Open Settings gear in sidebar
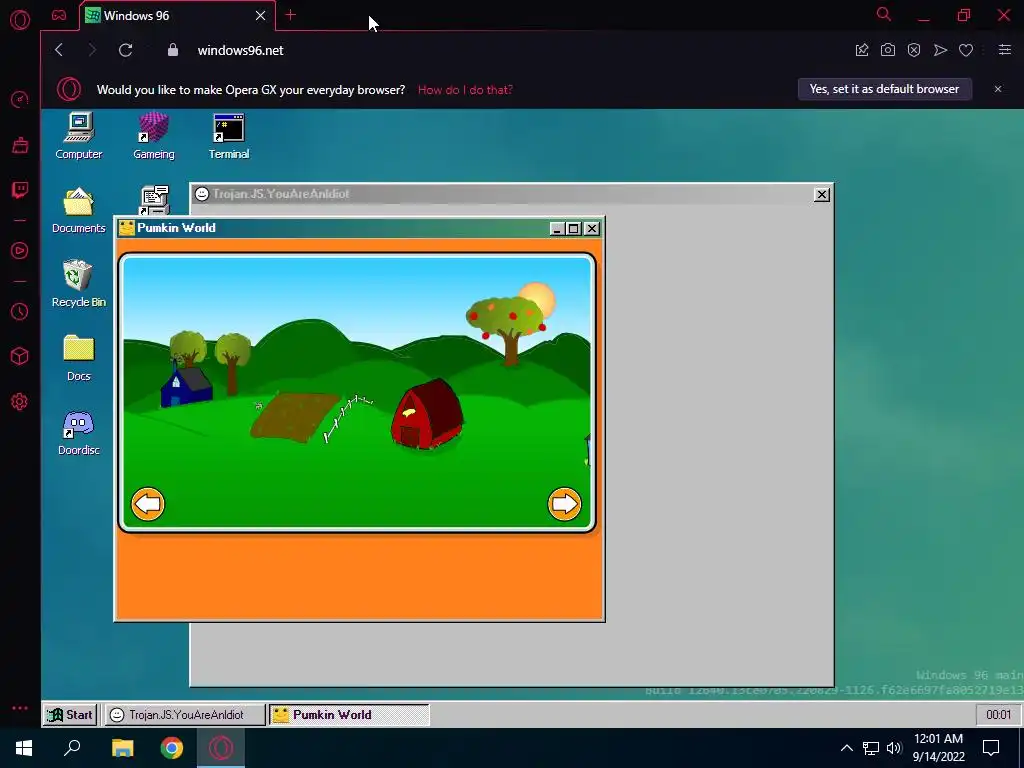 click(x=20, y=402)
